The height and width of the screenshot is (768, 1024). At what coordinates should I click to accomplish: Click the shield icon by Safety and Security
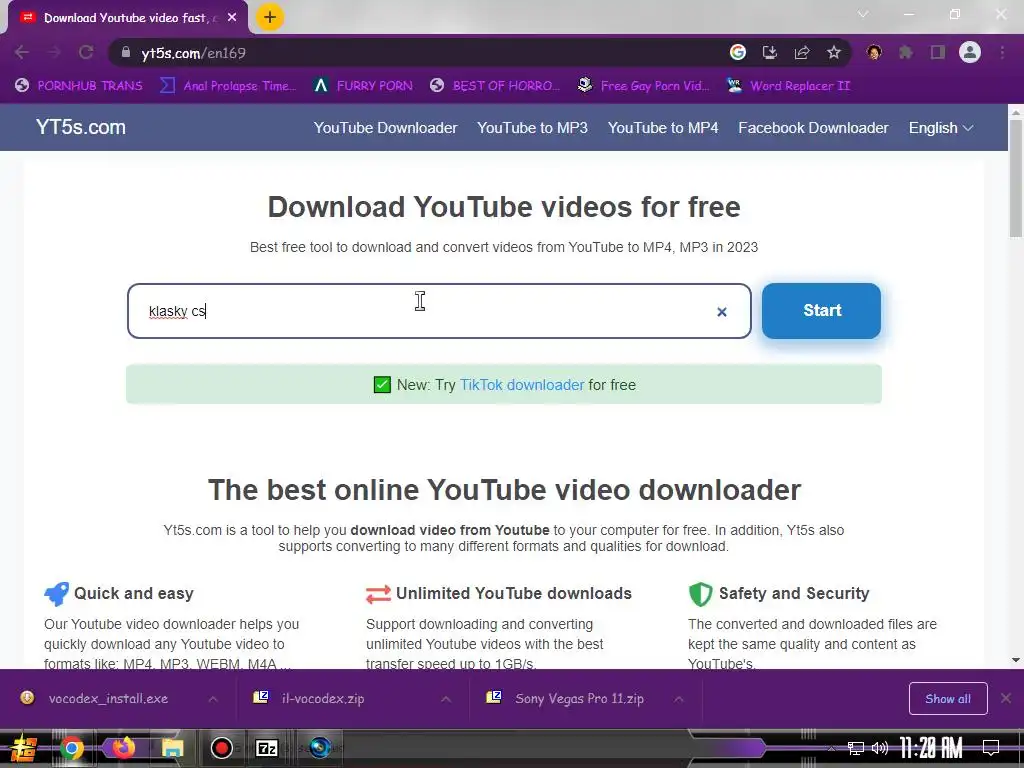(700, 594)
